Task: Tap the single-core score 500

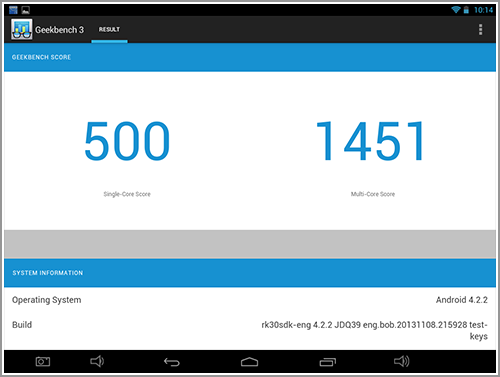Action: pyautogui.click(x=127, y=141)
